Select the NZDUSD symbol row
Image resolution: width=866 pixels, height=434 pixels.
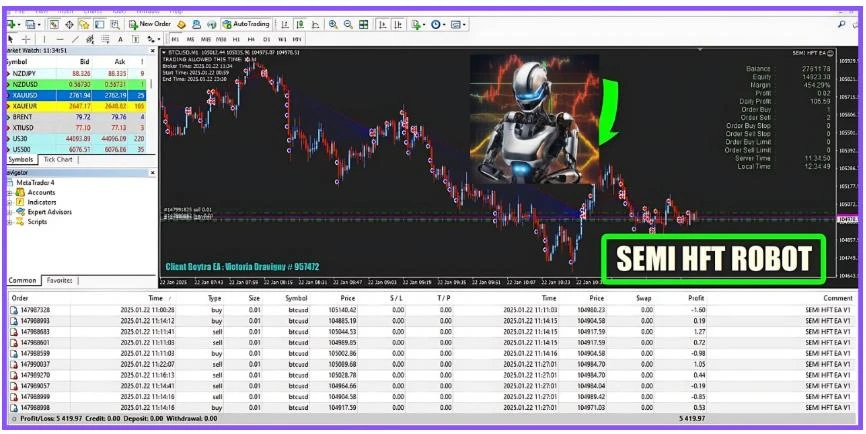click(x=77, y=84)
